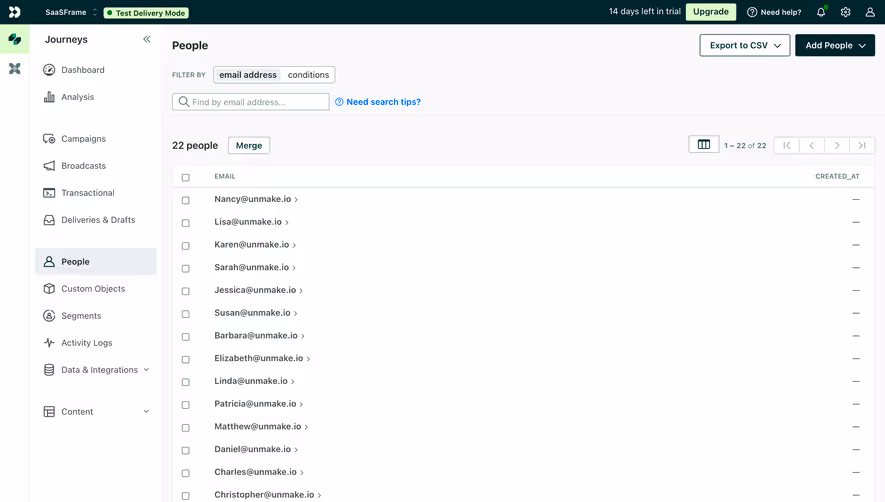Click the Test Delivery Mode badge
Image resolution: width=885 pixels, height=502 pixels.
click(146, 13)
